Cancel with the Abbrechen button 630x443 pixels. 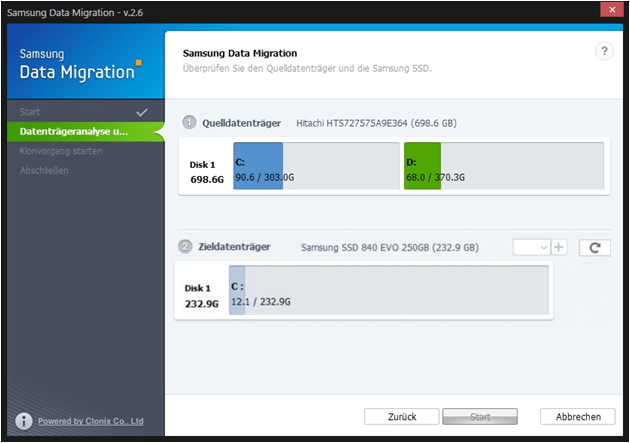pyautogui.click(x=578, y=416)
